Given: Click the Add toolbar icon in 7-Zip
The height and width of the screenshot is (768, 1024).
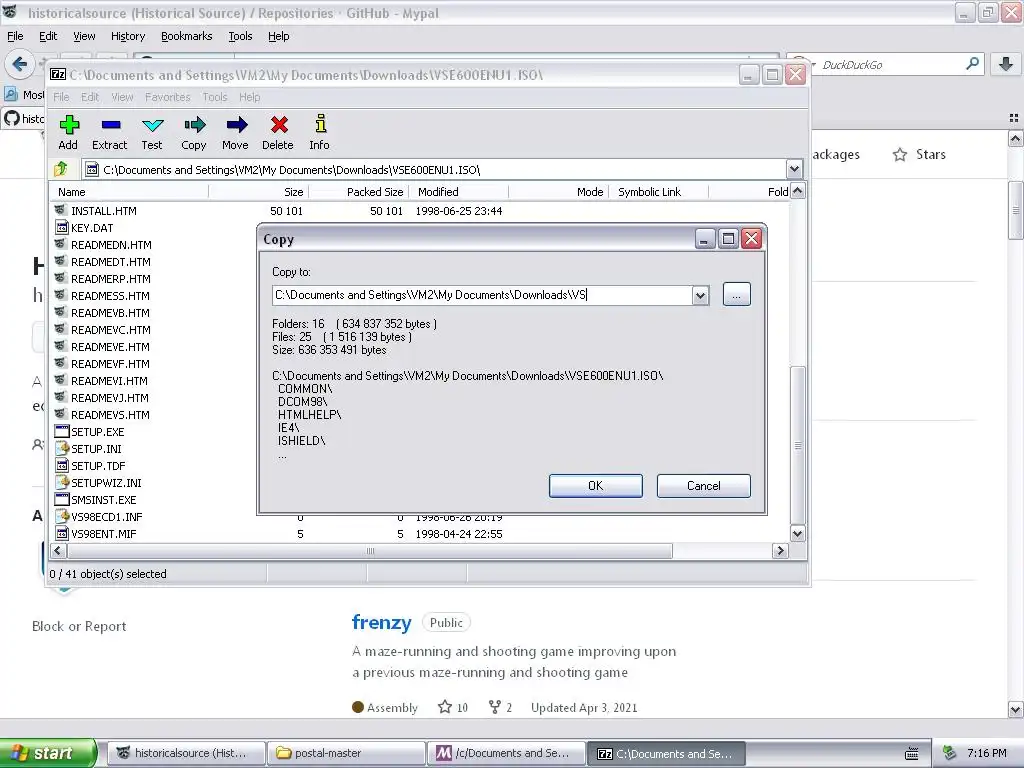Looking at the screenshot, I should [x=68, y=133].
